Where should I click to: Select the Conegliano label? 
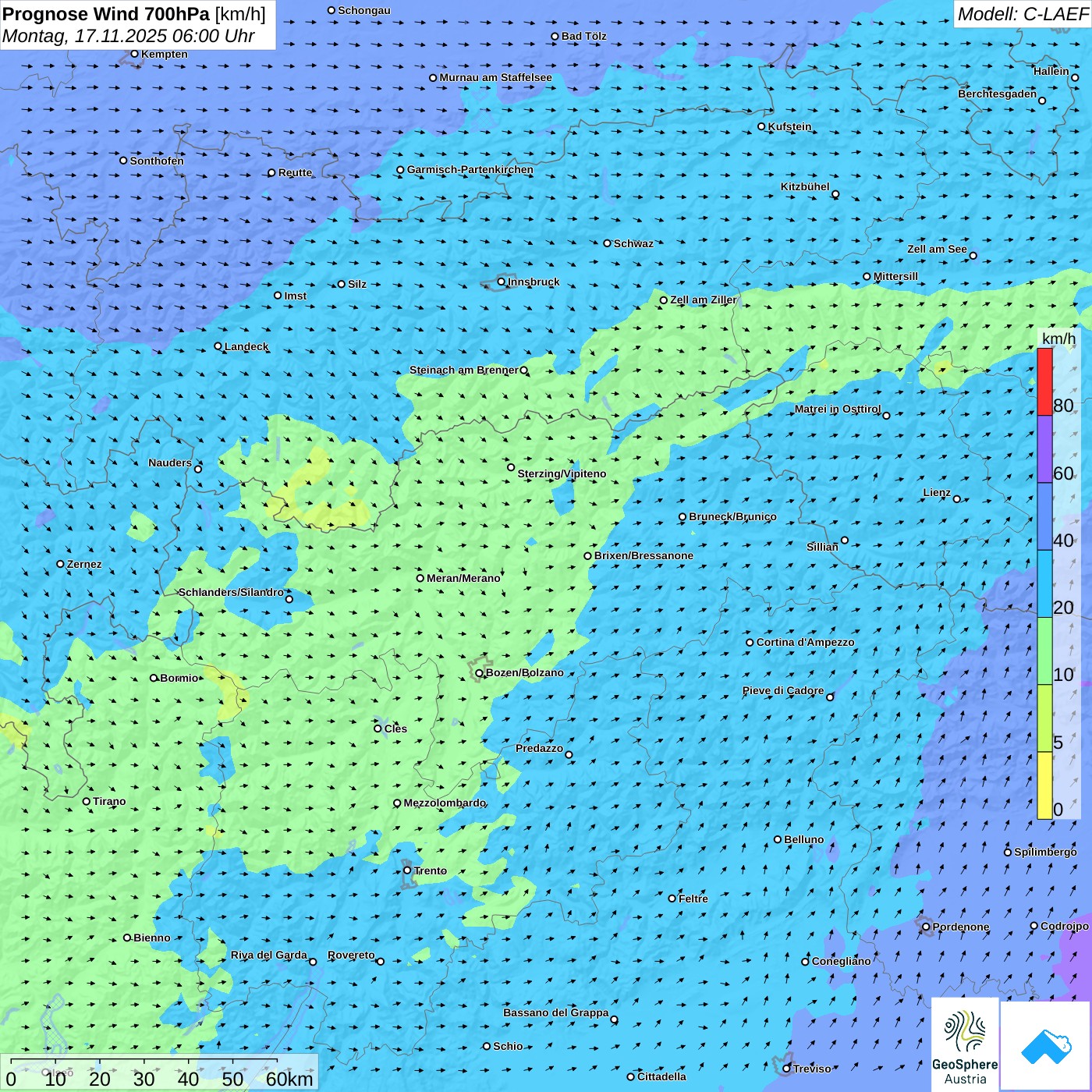pyautogui.click(x=841, y=961)
